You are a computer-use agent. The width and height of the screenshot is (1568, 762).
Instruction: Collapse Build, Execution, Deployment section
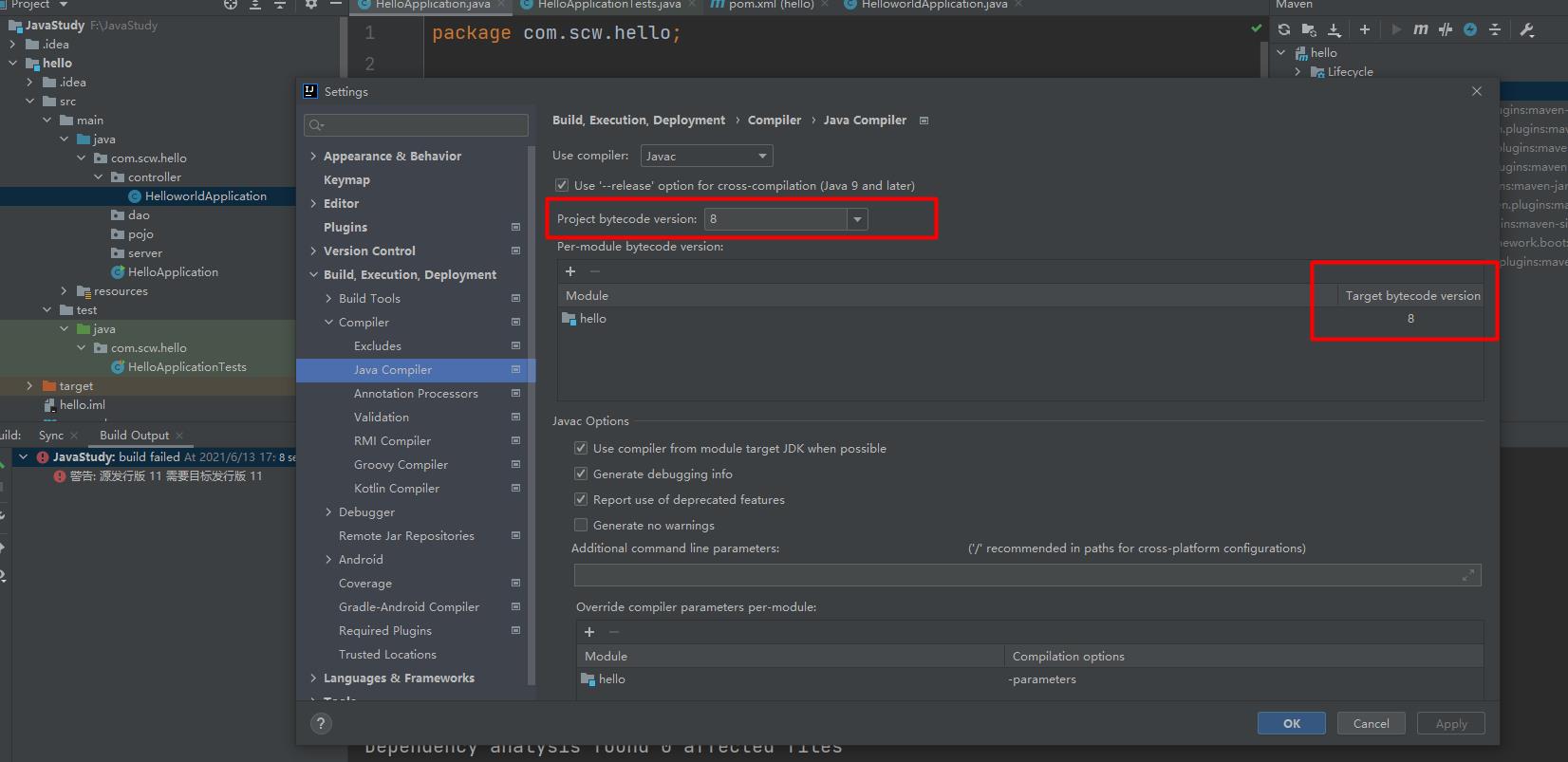coord(313,274)
